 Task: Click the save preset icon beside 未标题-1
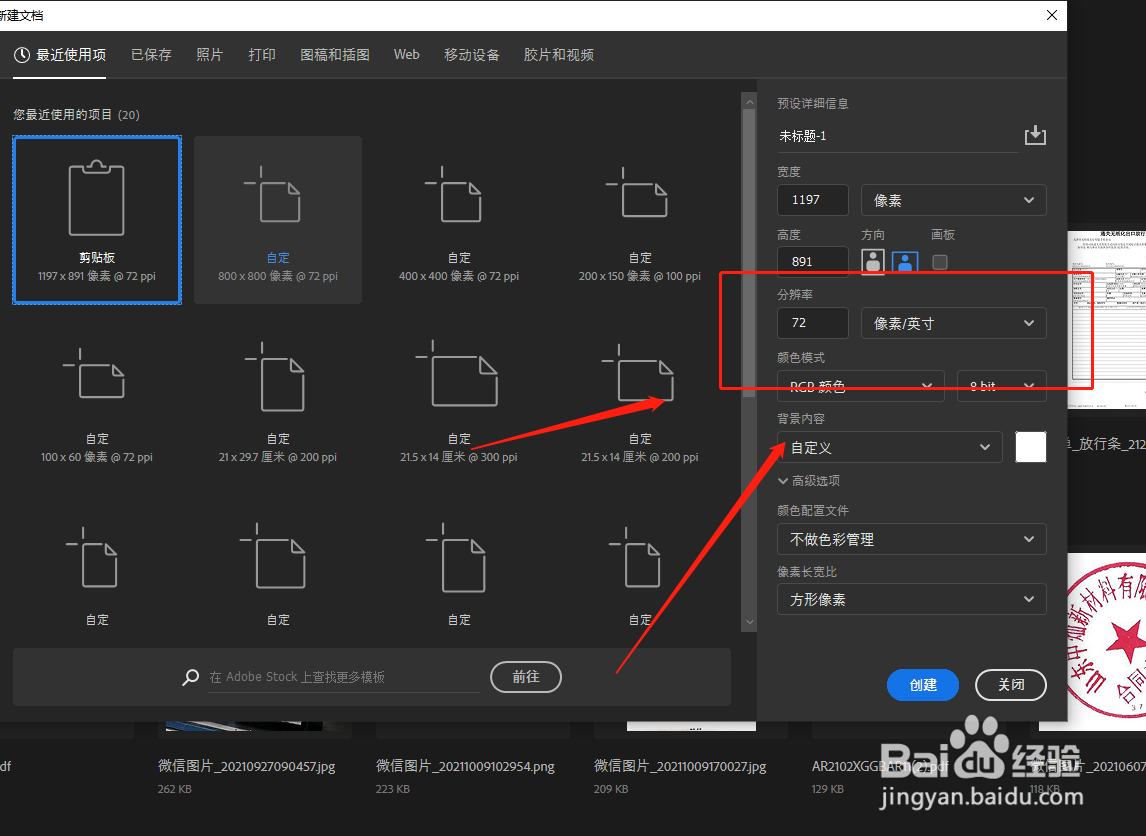click(1035, 135)
